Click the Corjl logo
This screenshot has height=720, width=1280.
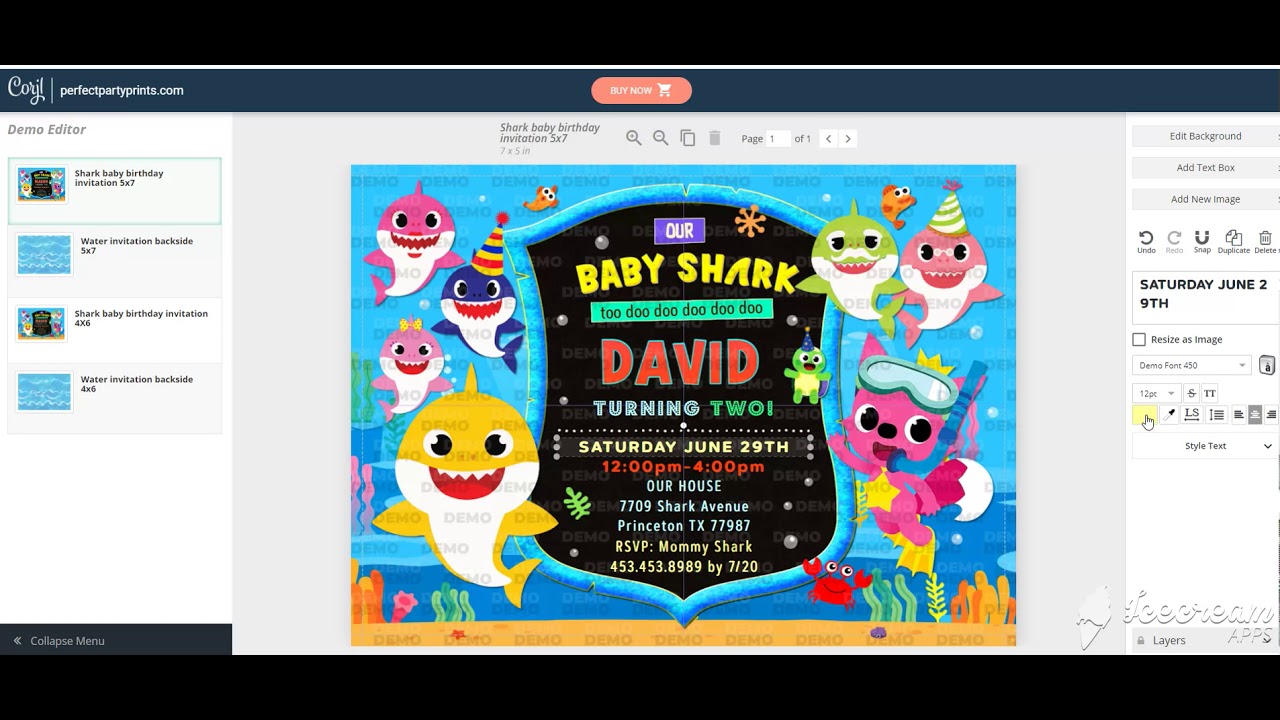coord(26,89)
